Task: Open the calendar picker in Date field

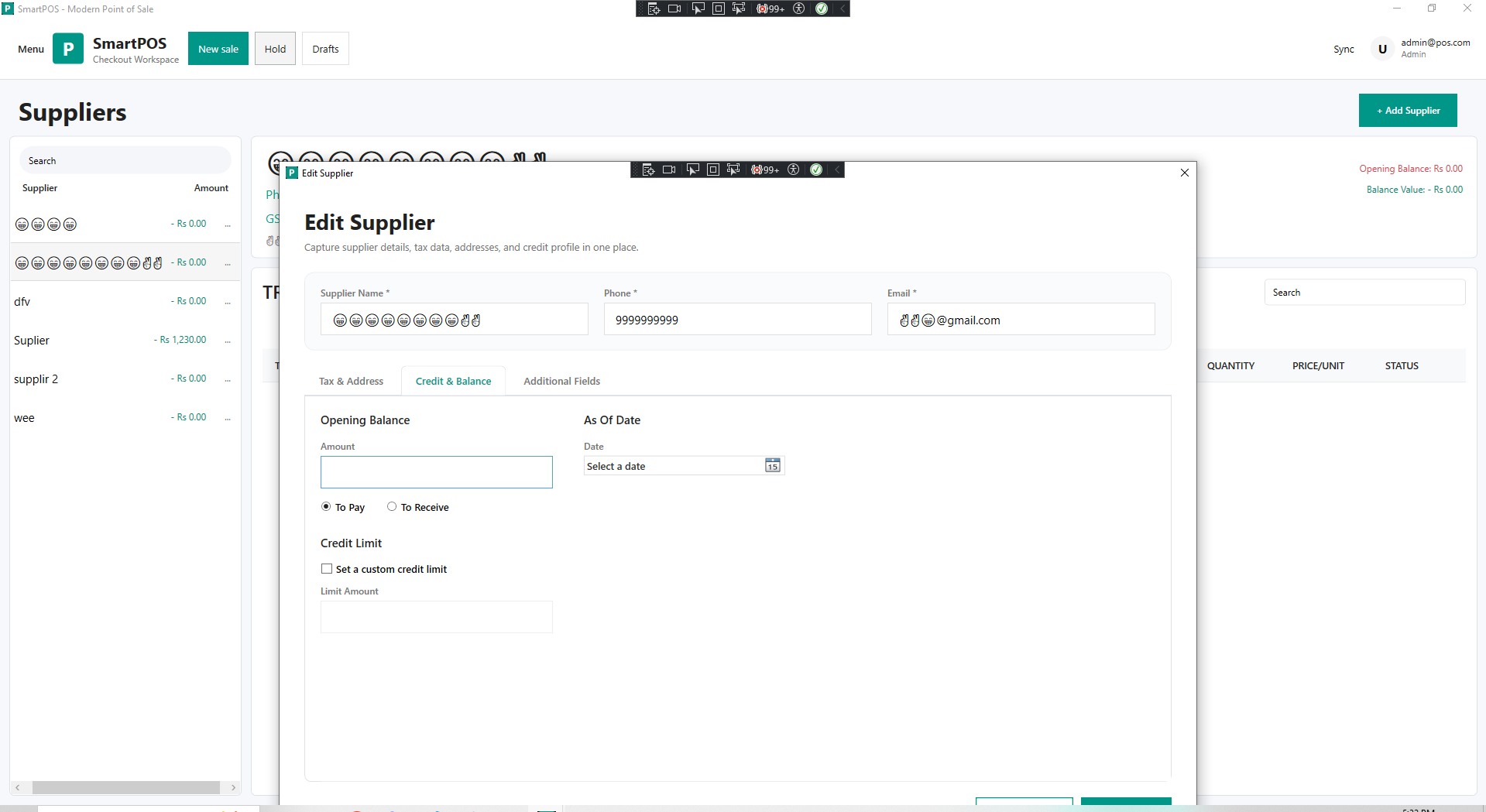Action: pyautogui.click(x=772, y=466)
